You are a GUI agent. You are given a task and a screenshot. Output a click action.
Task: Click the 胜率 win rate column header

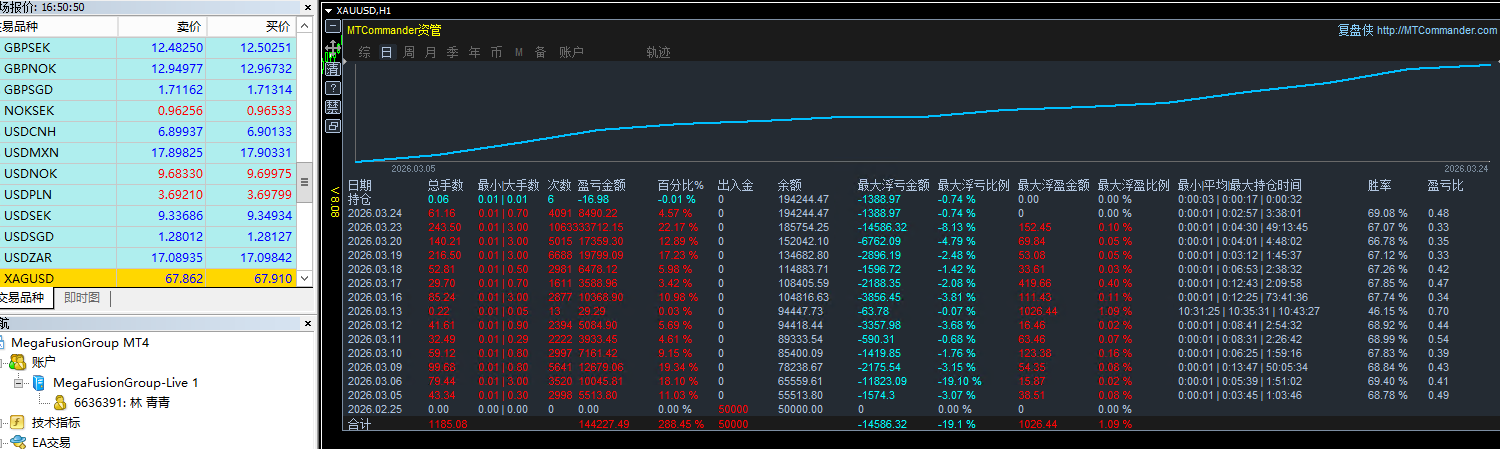point(1380,185)
